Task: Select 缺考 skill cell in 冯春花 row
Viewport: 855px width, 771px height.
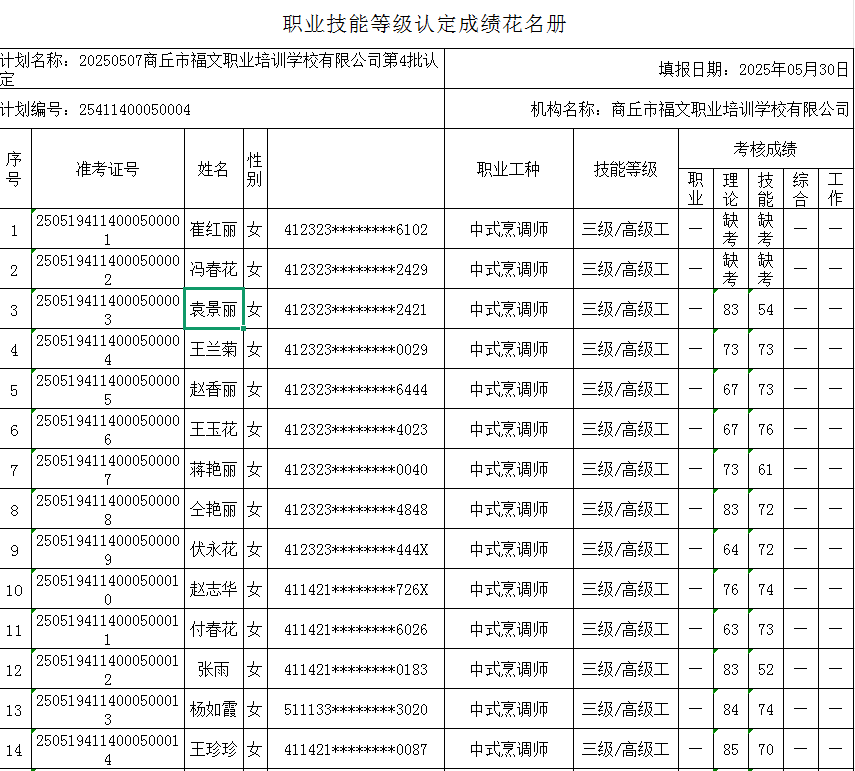Action: tap(766, 269)
